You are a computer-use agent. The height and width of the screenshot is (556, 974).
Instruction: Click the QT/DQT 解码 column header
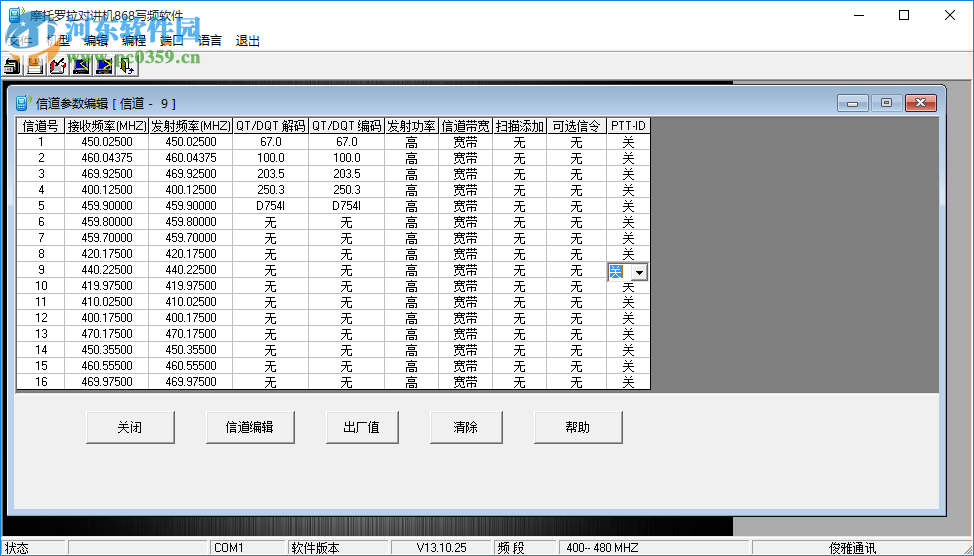pyautogui.click(x=271, y=126)
